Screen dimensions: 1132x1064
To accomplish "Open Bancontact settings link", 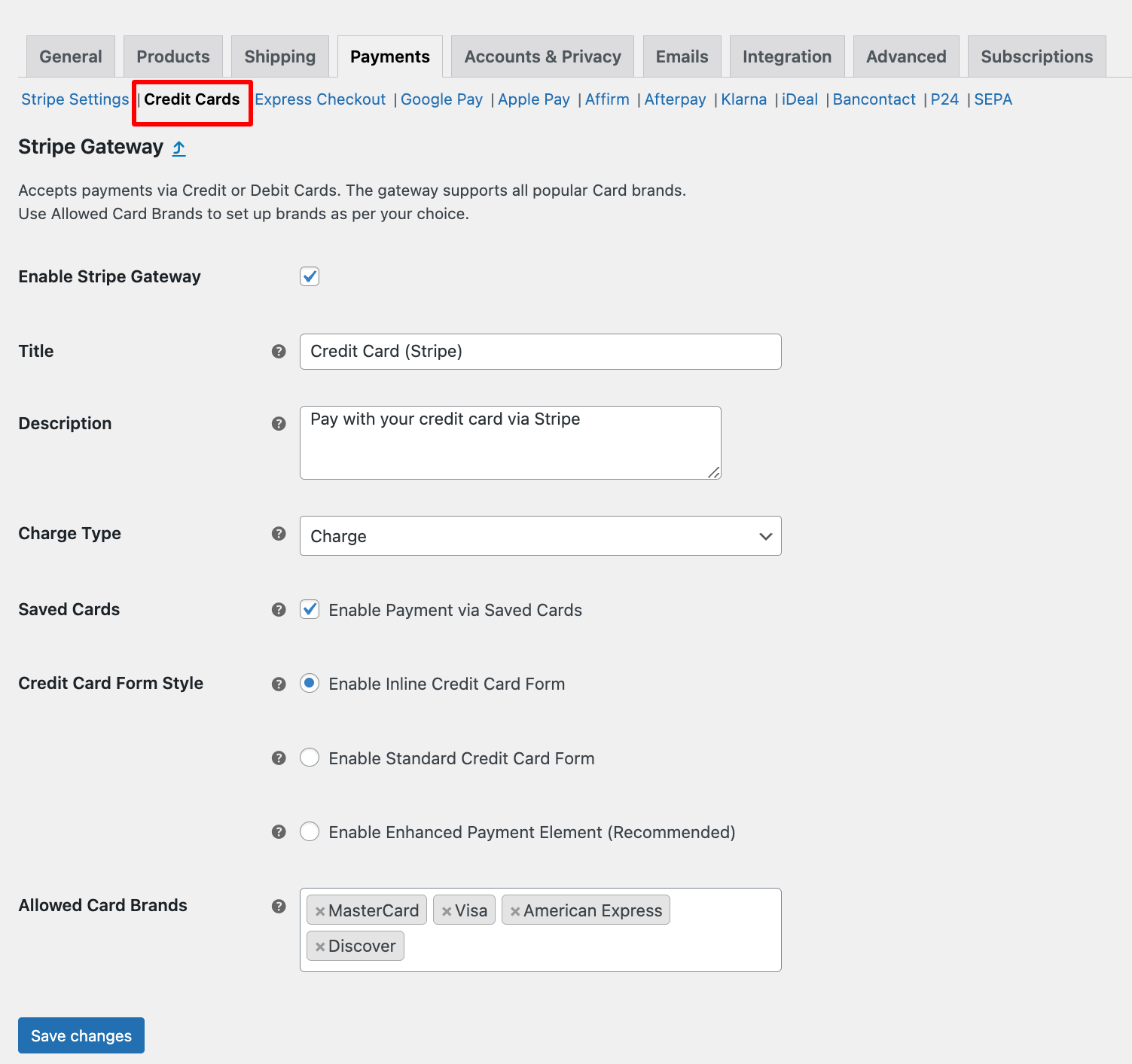I will coord(874,99).
